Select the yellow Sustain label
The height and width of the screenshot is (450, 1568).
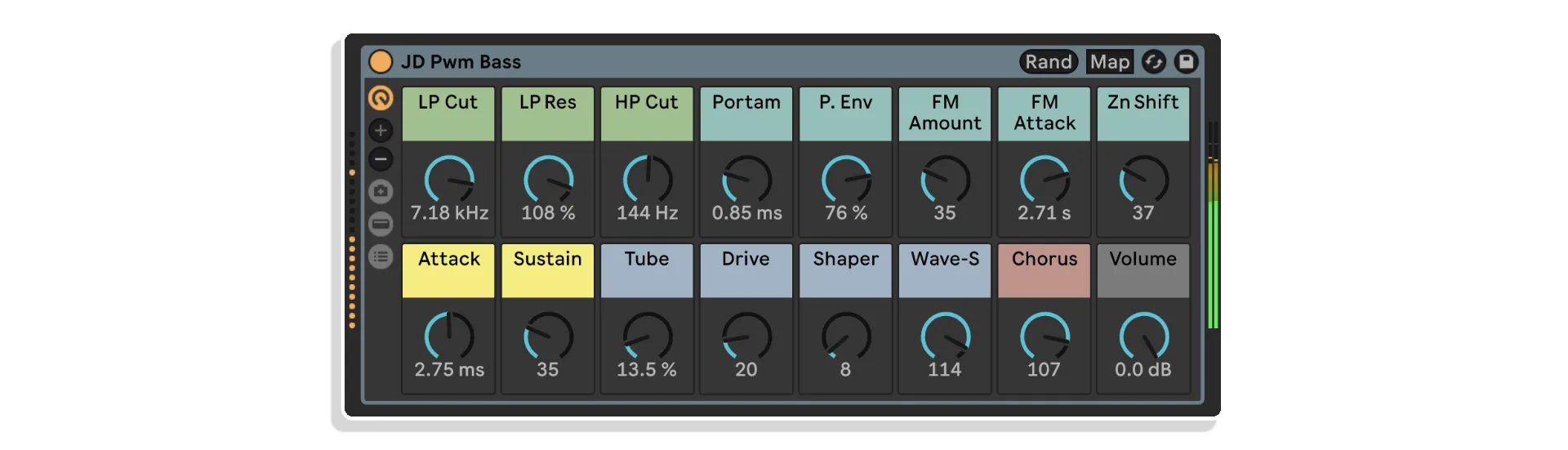tap(548, 271)
